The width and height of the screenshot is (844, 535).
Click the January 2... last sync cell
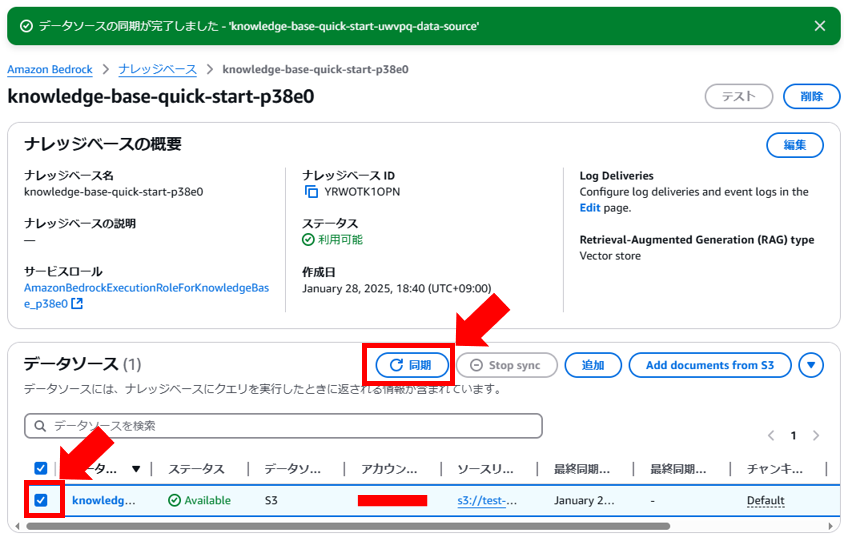pos(583,501)
